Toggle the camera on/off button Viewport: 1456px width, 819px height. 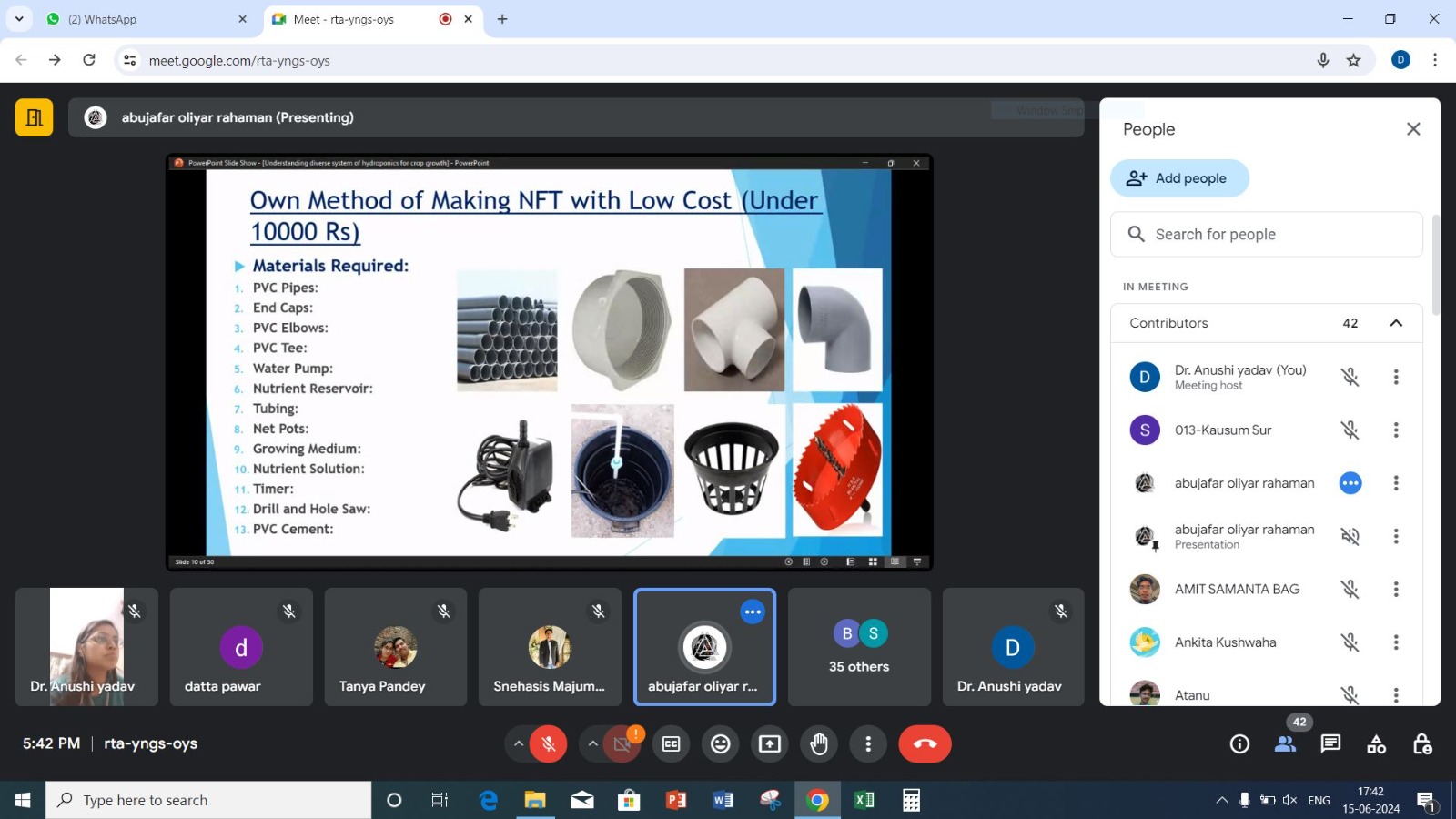pyautogui.click(x=622, y=744)
